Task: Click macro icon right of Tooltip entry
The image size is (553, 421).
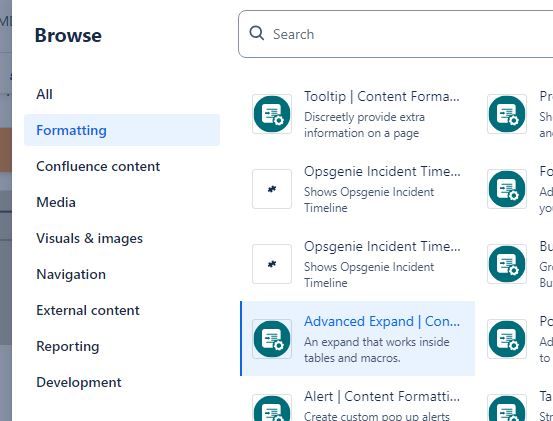Action: click(507, 114)
